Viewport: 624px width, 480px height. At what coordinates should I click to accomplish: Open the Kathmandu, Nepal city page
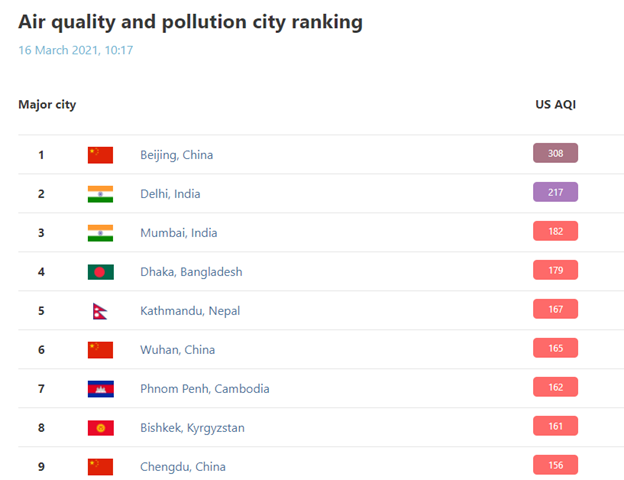190,311
